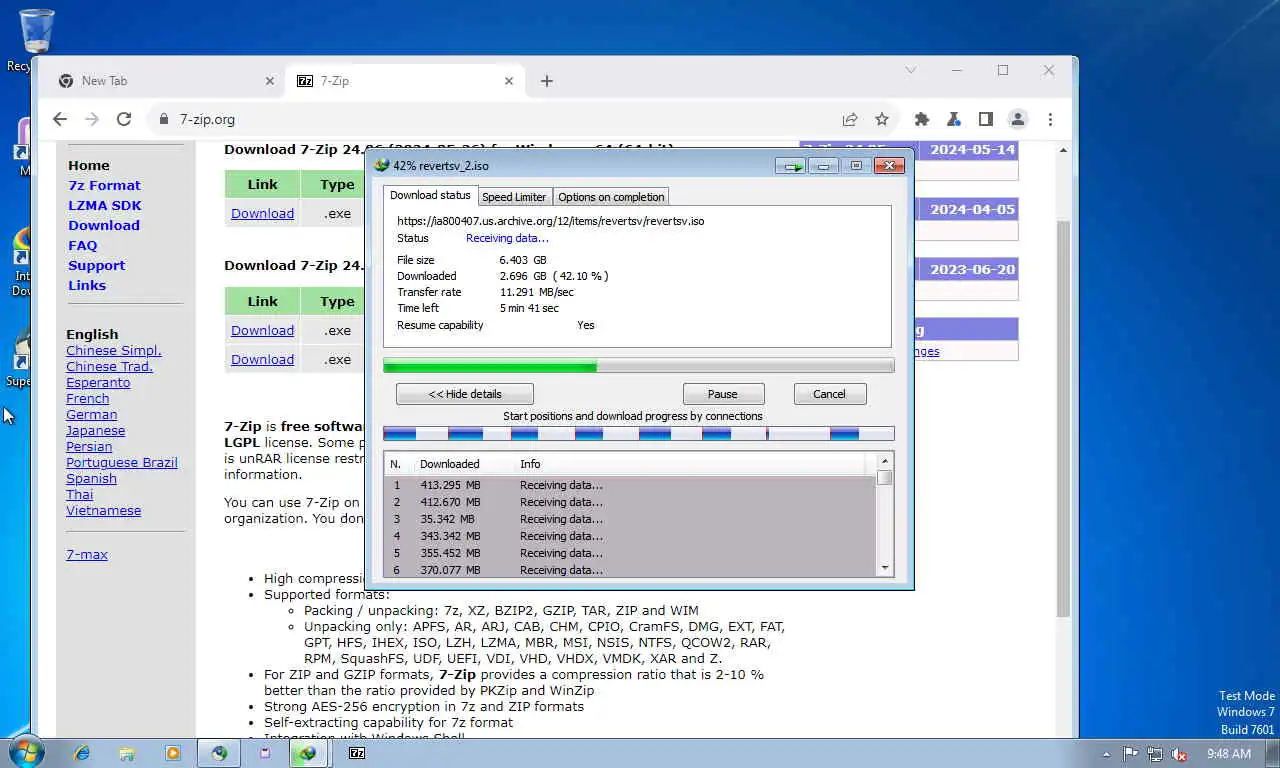Open Windows Media Player from taskbar
Image resolution: width=1280 pixels, height=768 pixels.
click(173, 753)
